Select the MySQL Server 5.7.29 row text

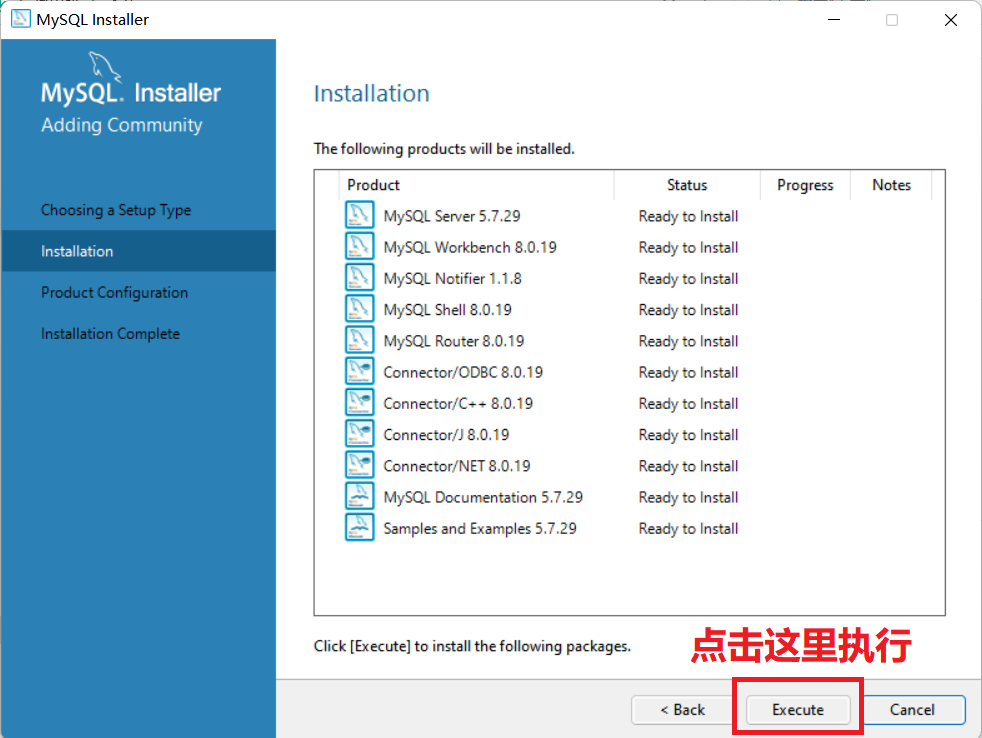tap(452, 216)
